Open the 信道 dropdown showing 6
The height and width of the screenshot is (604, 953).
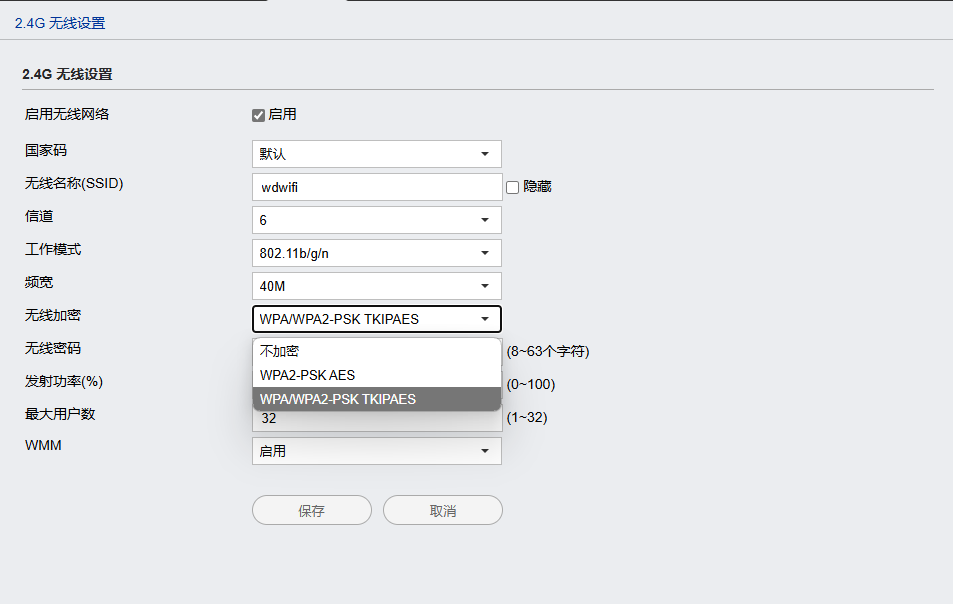pyautogui.click(x=377, y=220)
